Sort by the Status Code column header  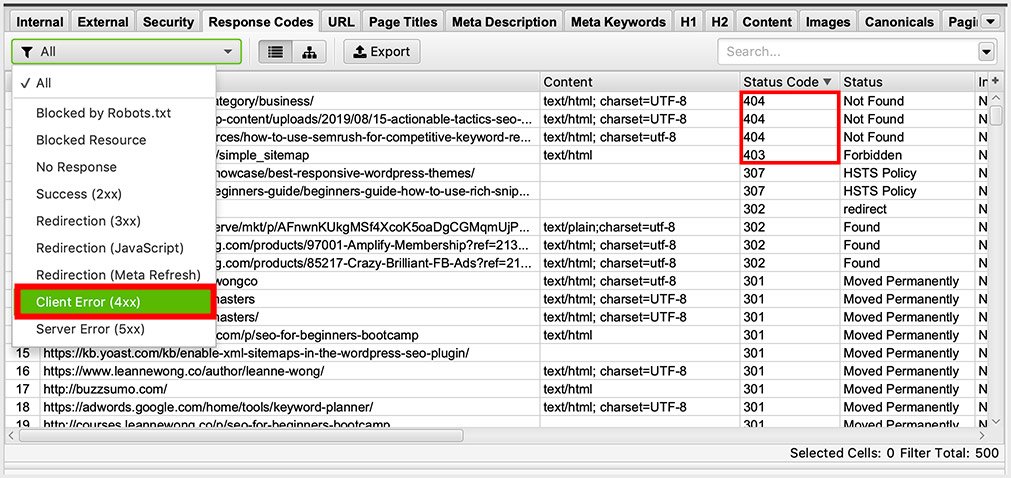click(789, 82)
